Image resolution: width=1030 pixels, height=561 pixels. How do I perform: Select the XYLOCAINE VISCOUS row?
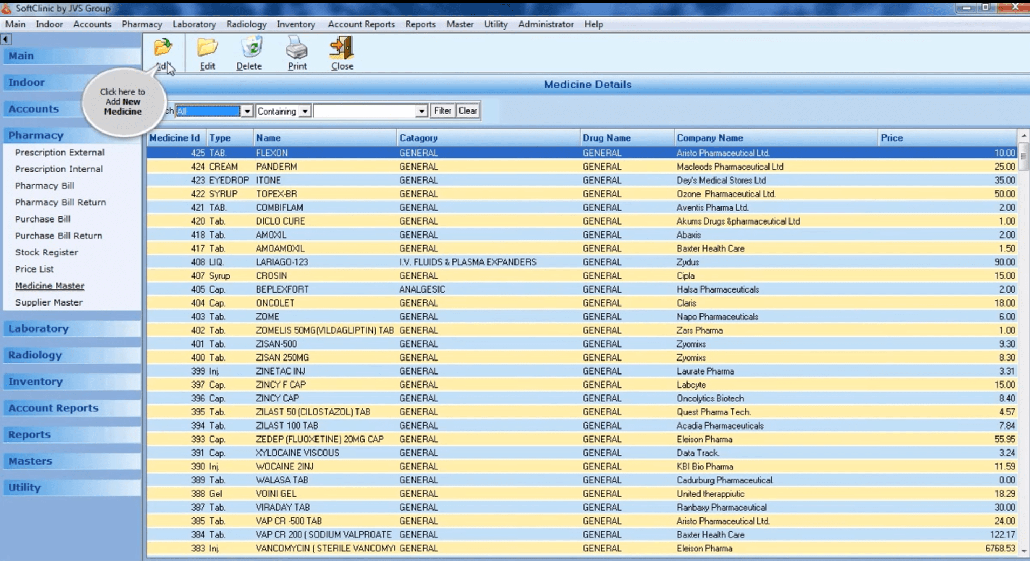click(581, 453)
